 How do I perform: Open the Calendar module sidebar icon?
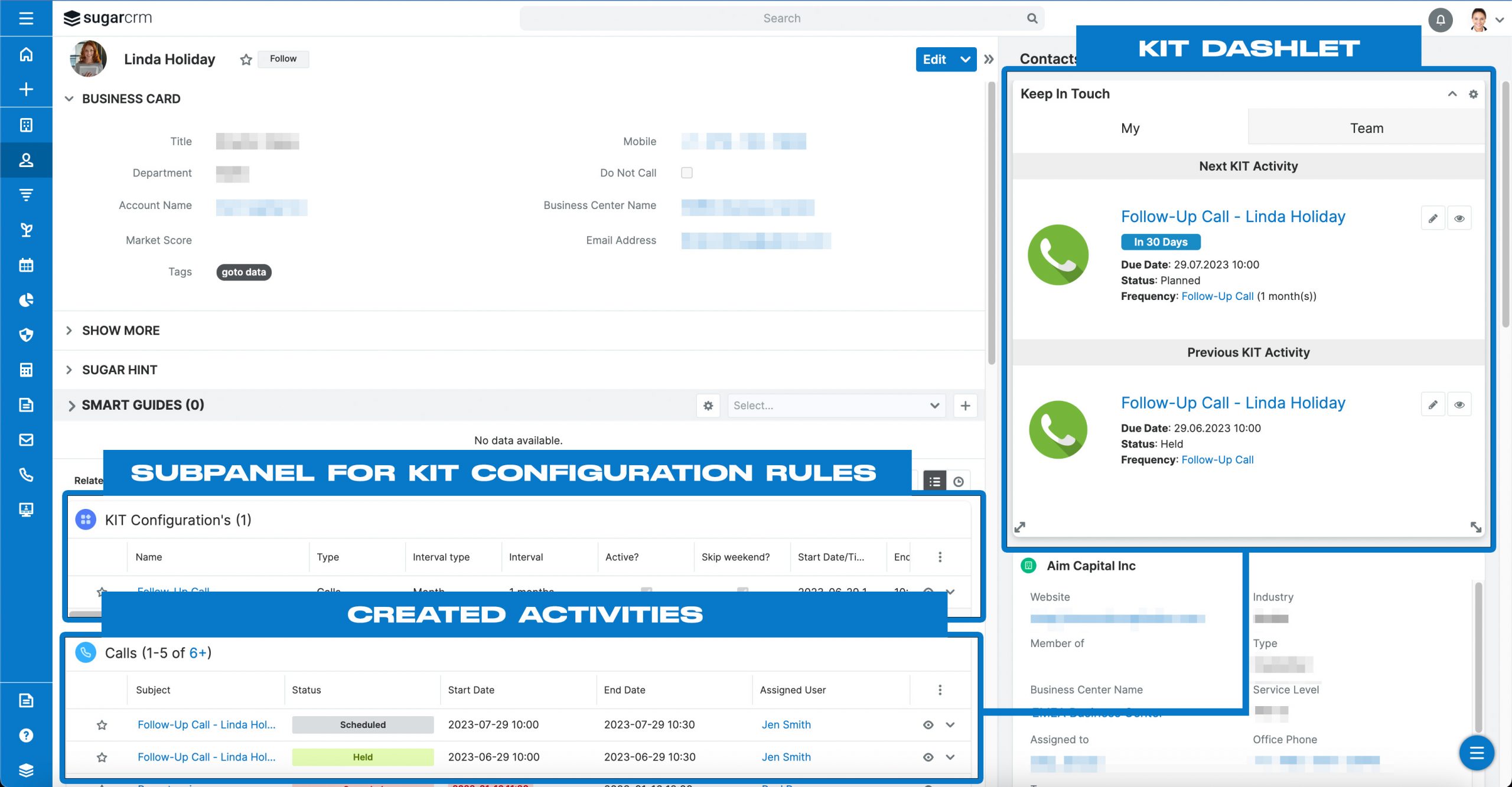click(26, 265)
